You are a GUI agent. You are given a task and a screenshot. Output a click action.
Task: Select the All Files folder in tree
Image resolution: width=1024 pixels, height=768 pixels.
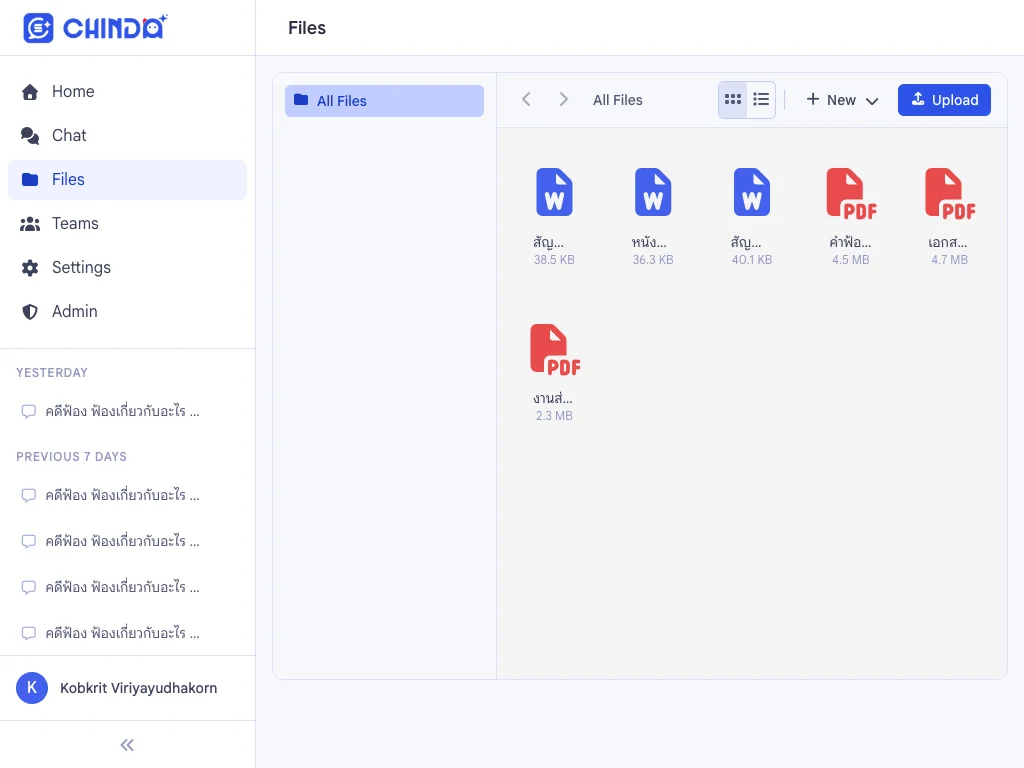(x=384, y=101)
